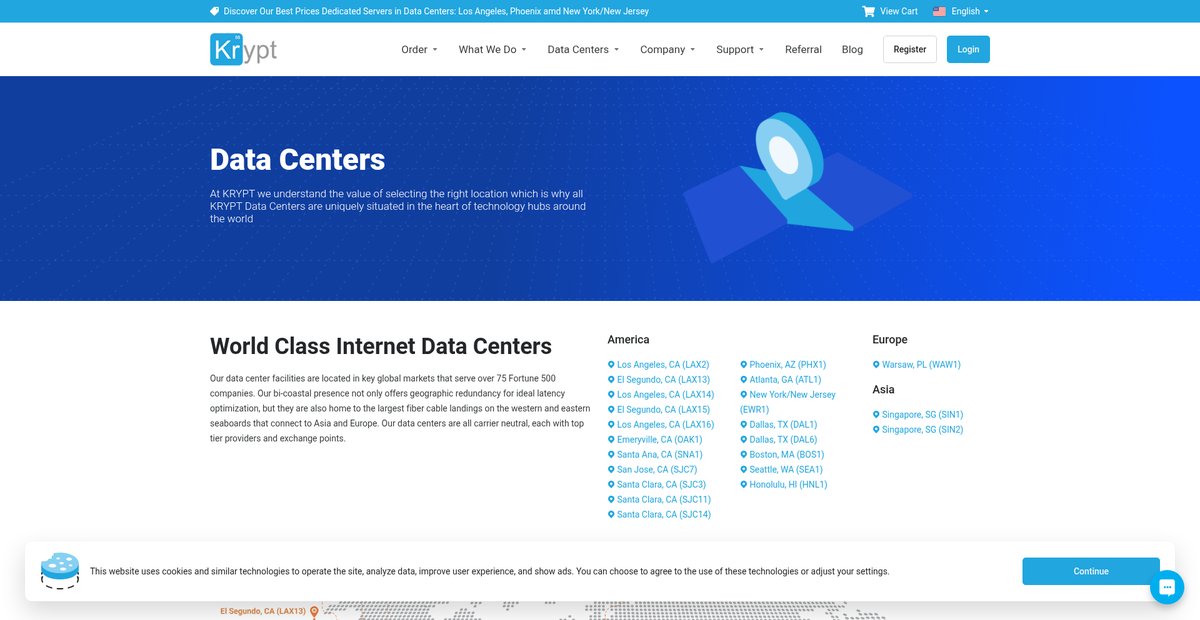The width and height of the screenshot is (1200, 620).
Task: Go to the Referral page
Action: (x=803, y=49)
